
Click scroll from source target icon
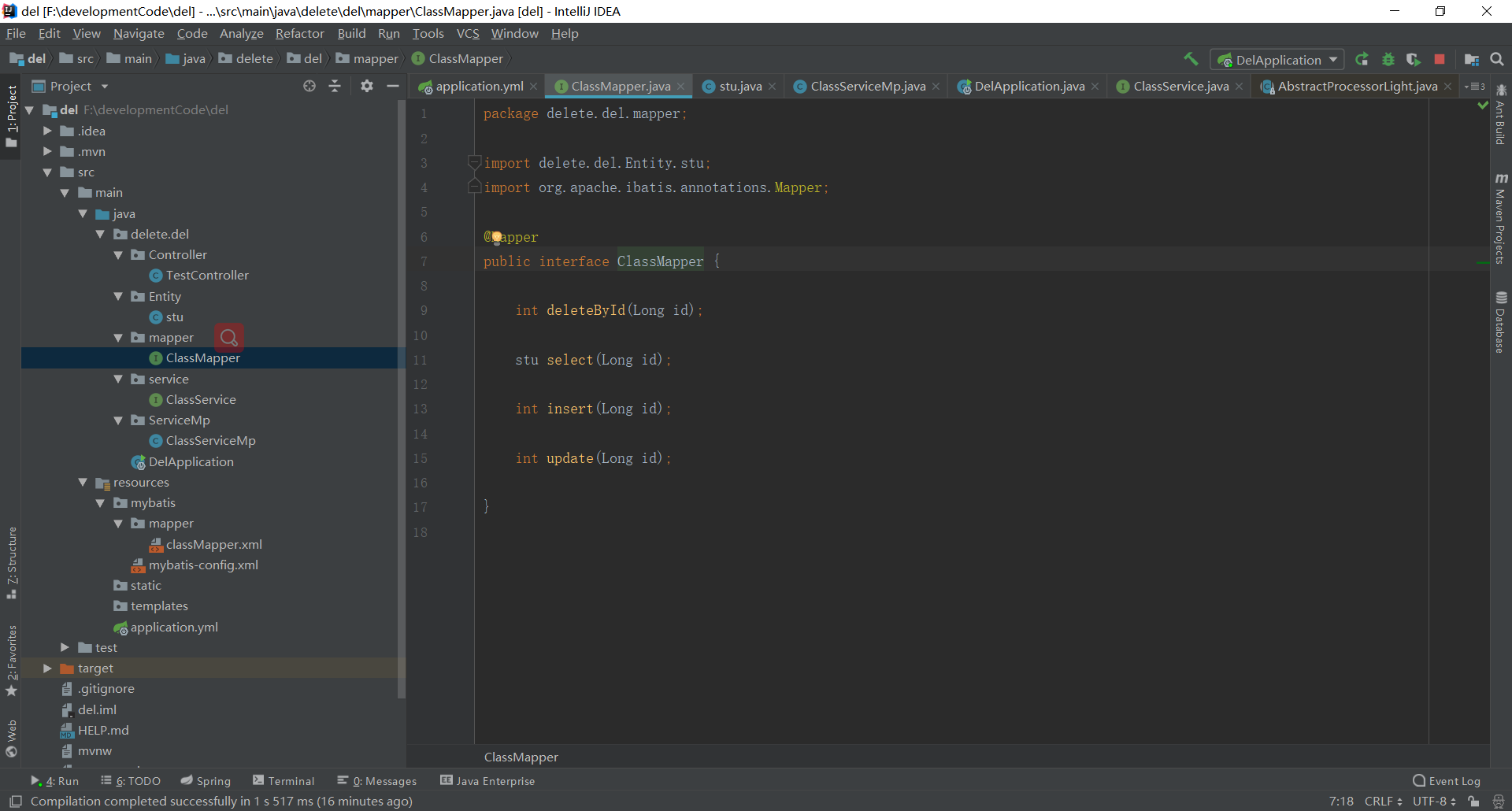coord(309,86)
